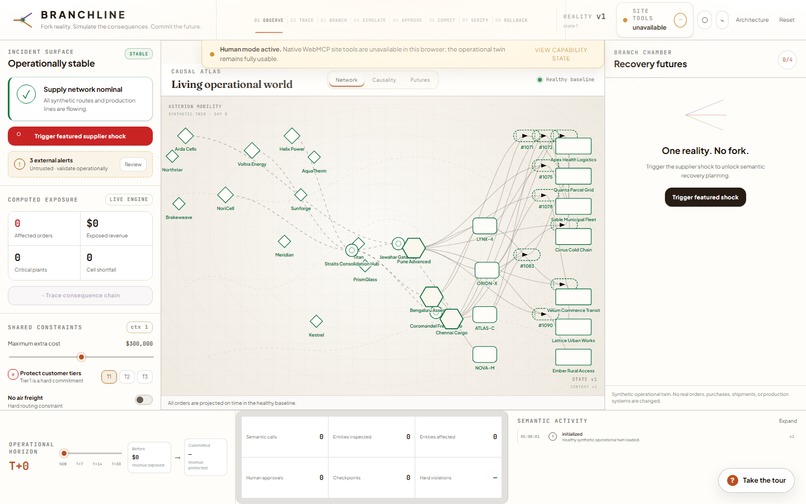Image resolution: width=806 pixels, height=504 pixels.
Task: Open the ctx 1 constraints badge
Action: point(139,327)
